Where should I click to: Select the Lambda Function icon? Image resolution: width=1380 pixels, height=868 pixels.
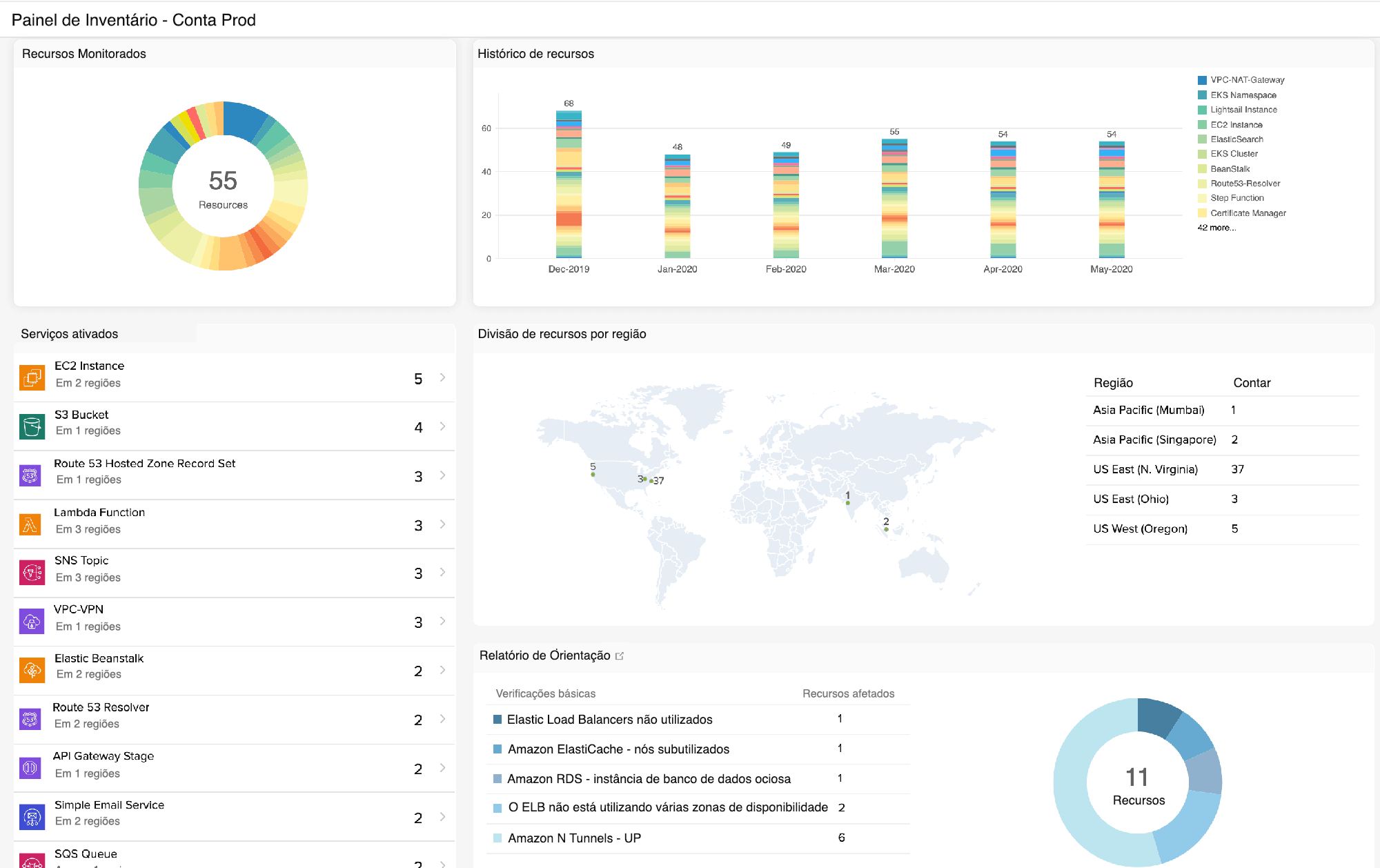[31, 524]
